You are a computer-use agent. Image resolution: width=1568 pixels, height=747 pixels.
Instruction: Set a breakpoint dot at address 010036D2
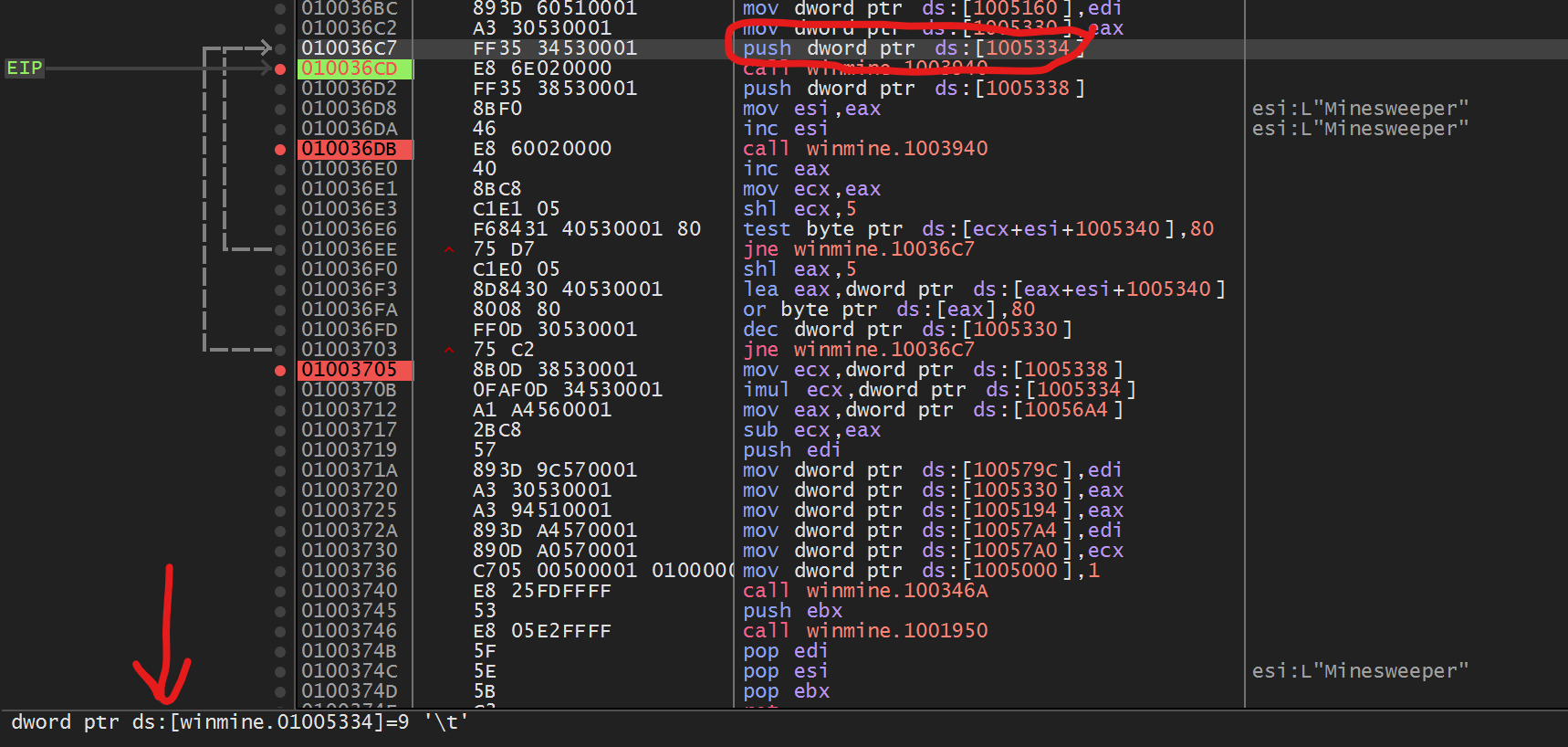[x=280, y=89]
